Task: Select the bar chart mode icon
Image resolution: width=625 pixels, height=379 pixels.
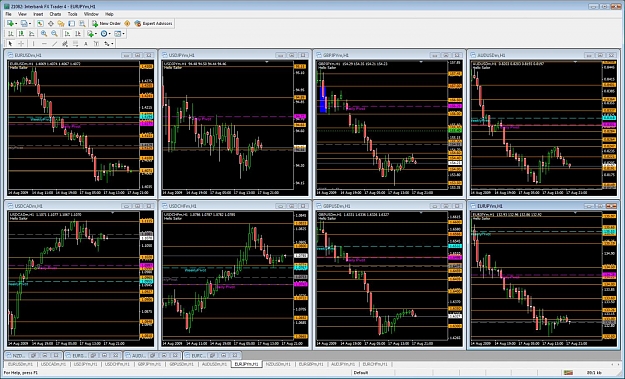Action: [x=11, y=34]
